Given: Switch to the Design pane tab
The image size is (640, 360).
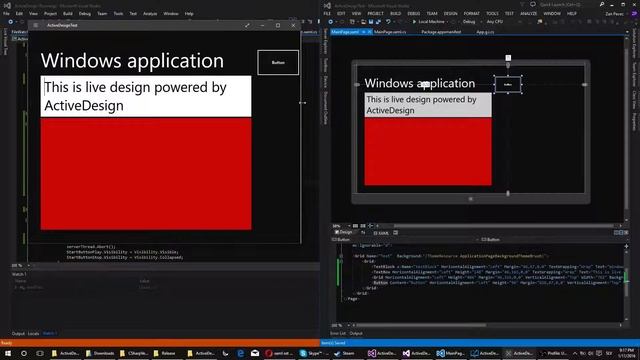Looking at the screenshot, I should [x=343, y=232].
